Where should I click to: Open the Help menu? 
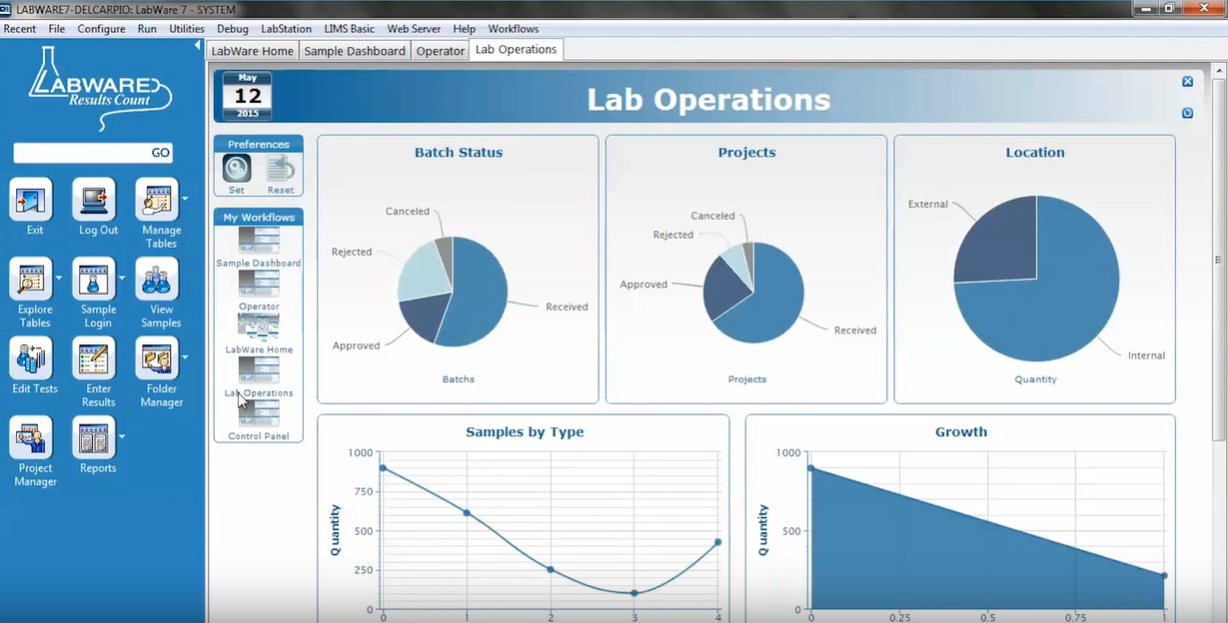pos(464,29)
